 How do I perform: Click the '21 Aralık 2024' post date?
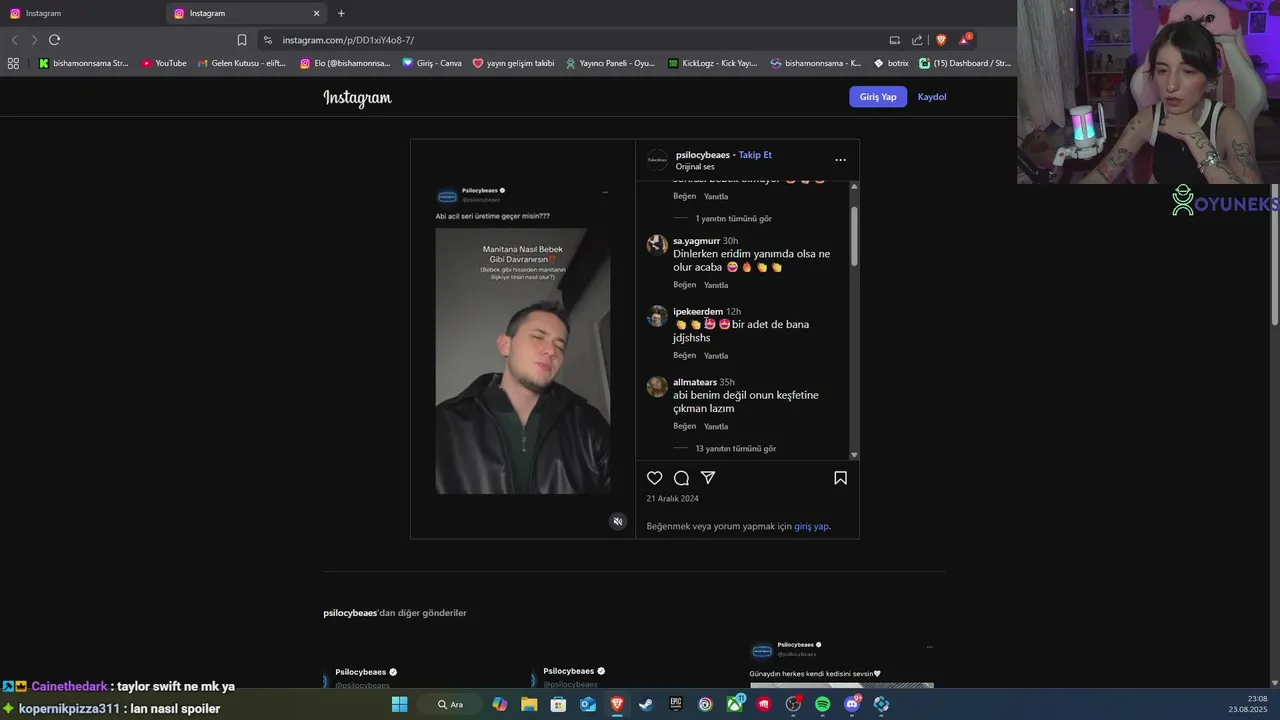[672, 498]
